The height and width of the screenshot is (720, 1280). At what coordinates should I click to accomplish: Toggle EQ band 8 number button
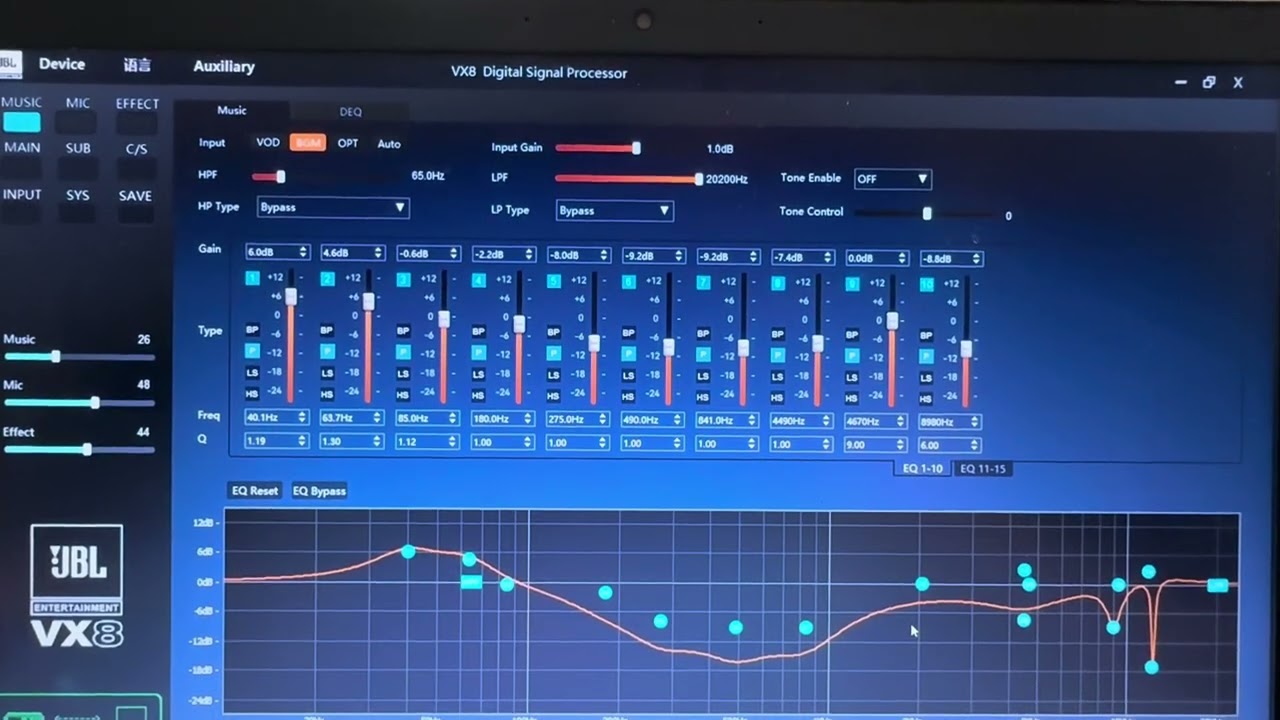777,284
